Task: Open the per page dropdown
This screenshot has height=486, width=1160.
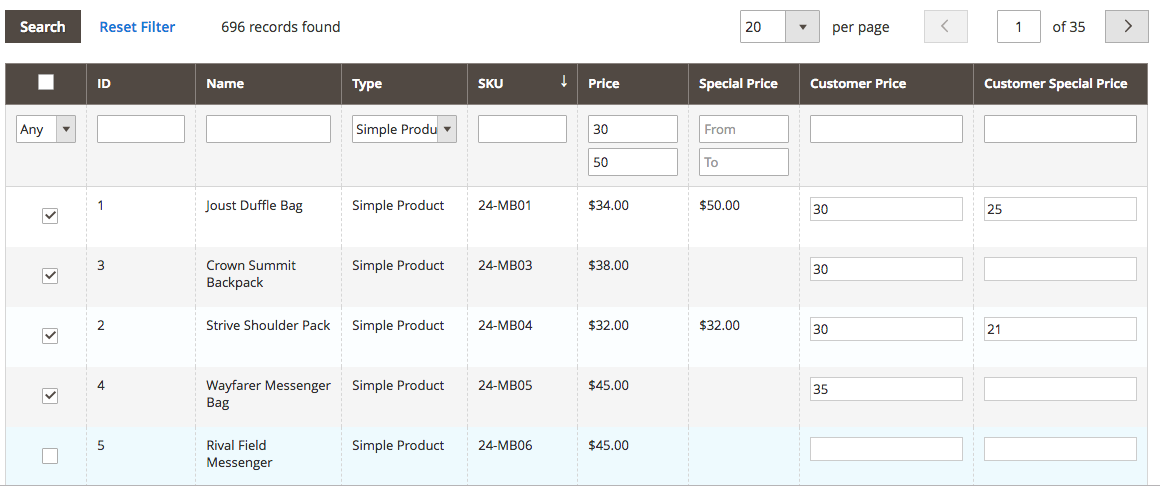Action: point(779,27)
